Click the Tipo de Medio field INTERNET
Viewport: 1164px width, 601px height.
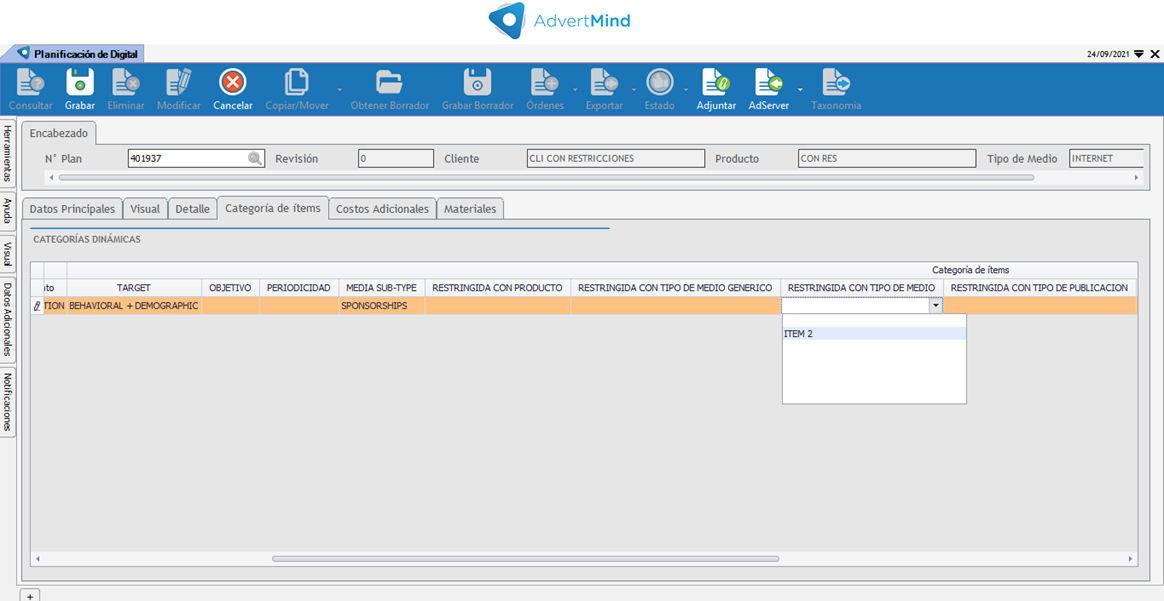click(1105, 158)
